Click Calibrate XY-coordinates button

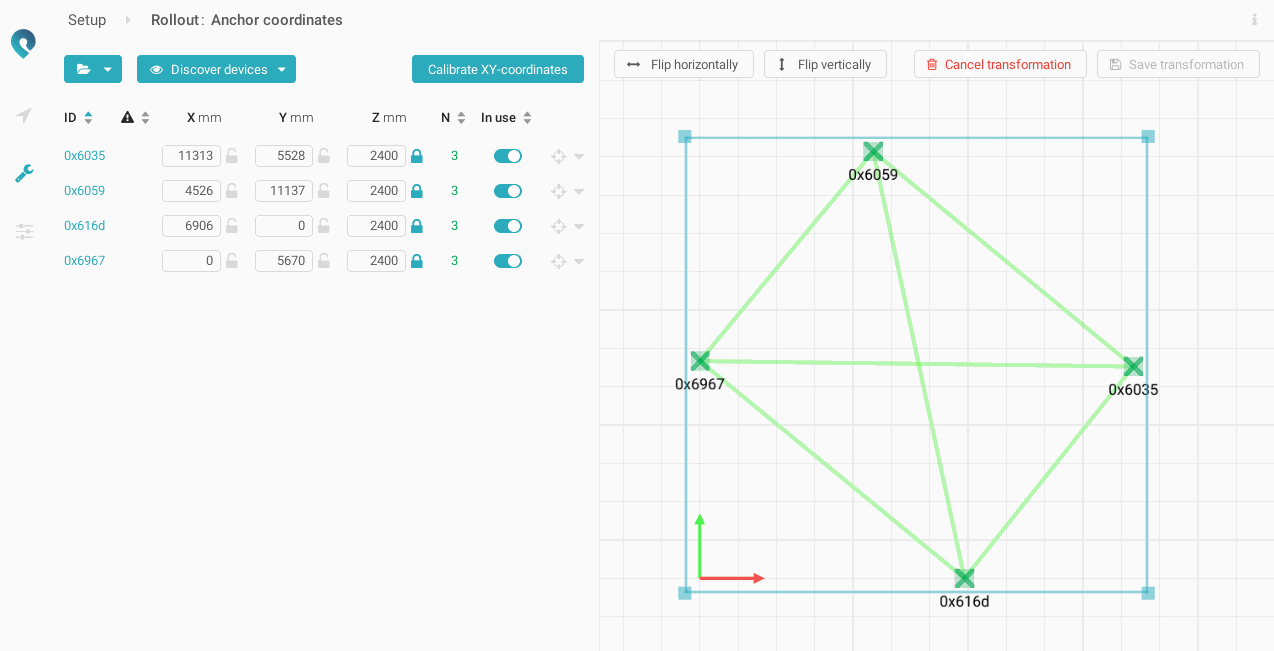point(497,69)
